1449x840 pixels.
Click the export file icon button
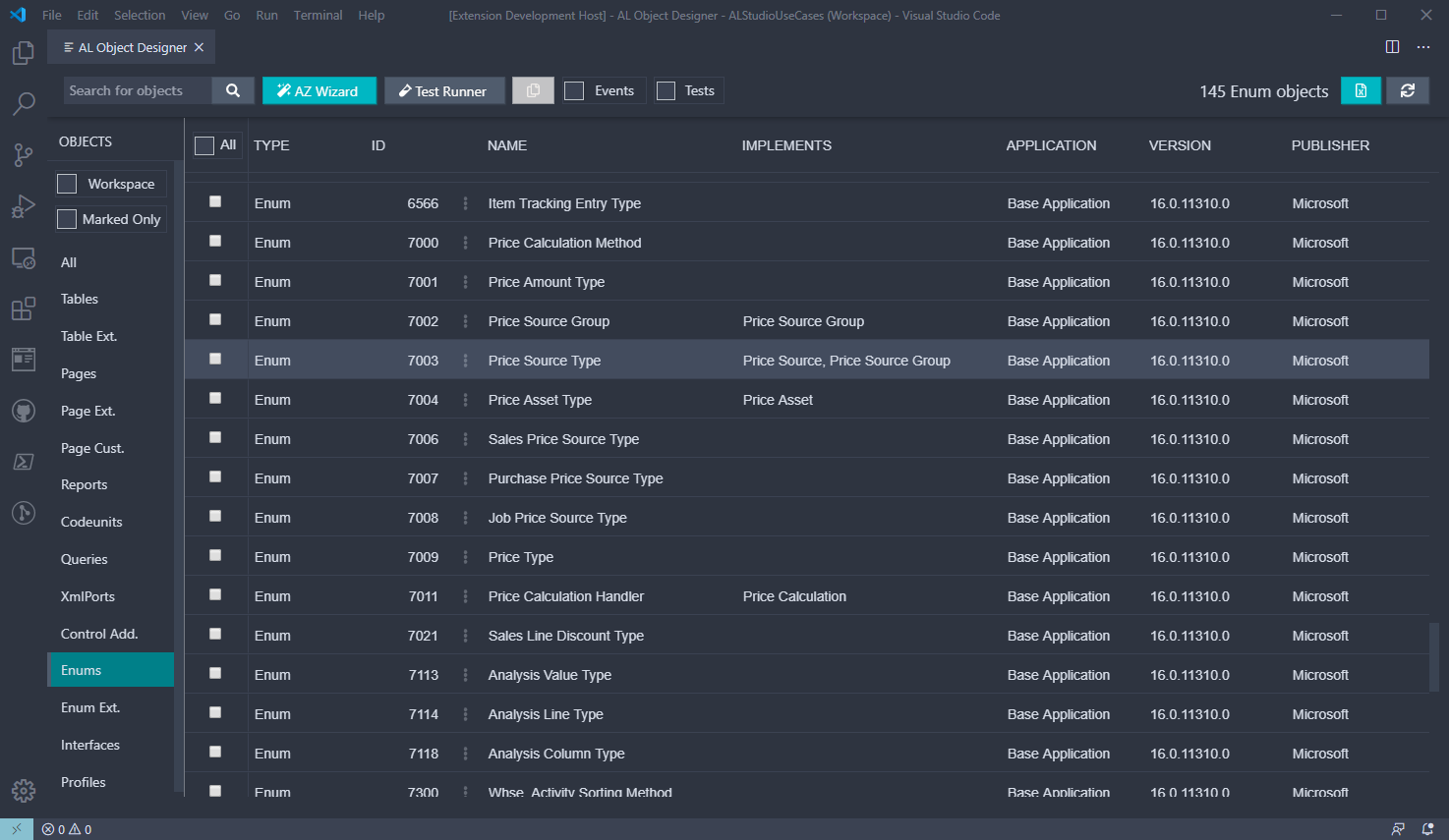click(1362, 90)
